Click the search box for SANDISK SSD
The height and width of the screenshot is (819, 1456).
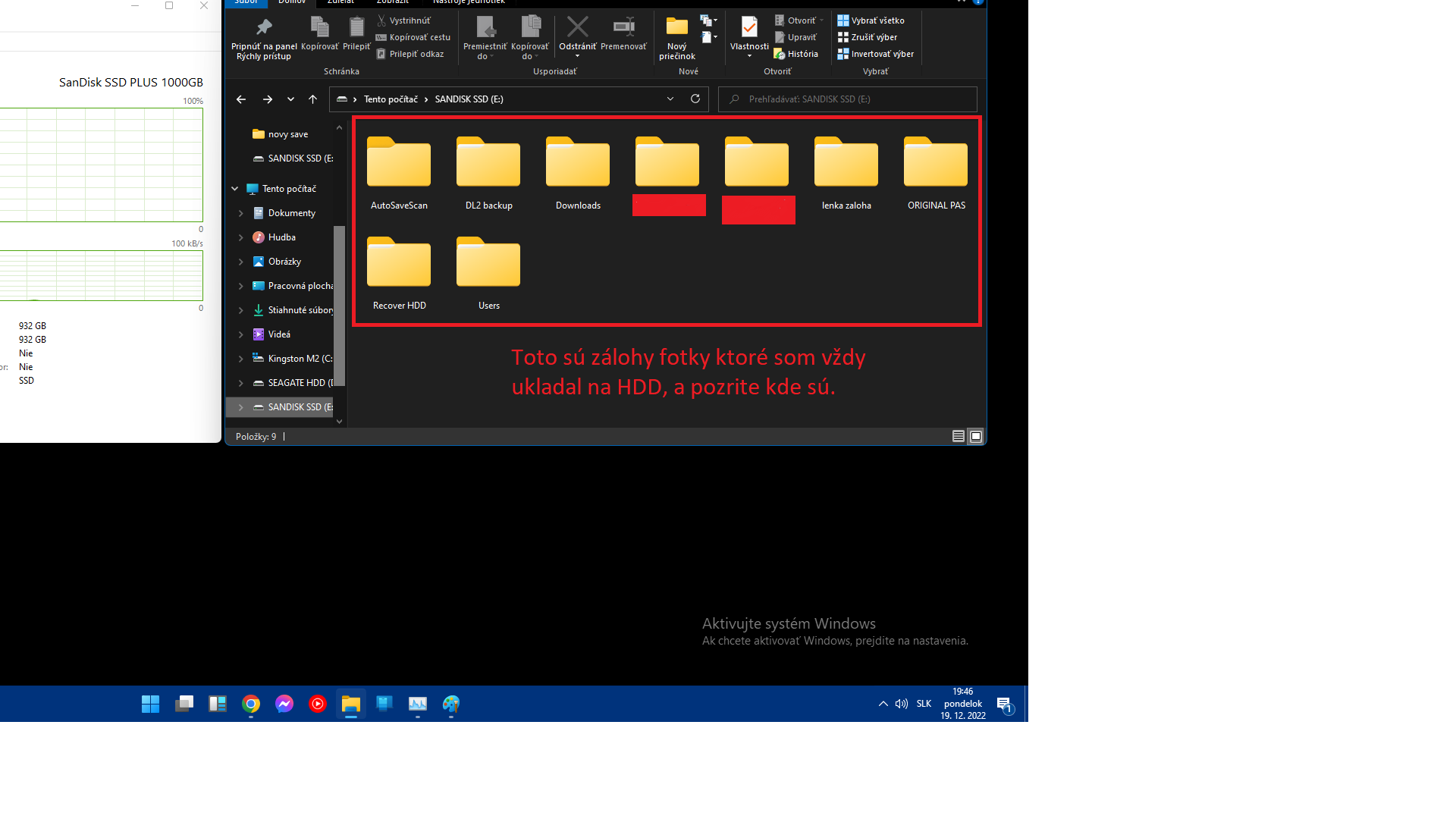click(x=847, y=99)
